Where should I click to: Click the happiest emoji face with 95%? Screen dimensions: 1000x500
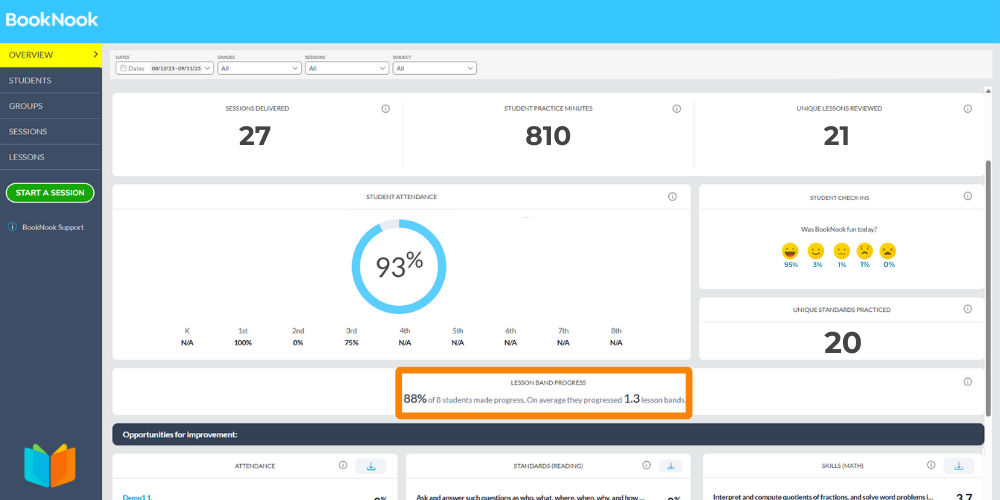tap(791, 251)
